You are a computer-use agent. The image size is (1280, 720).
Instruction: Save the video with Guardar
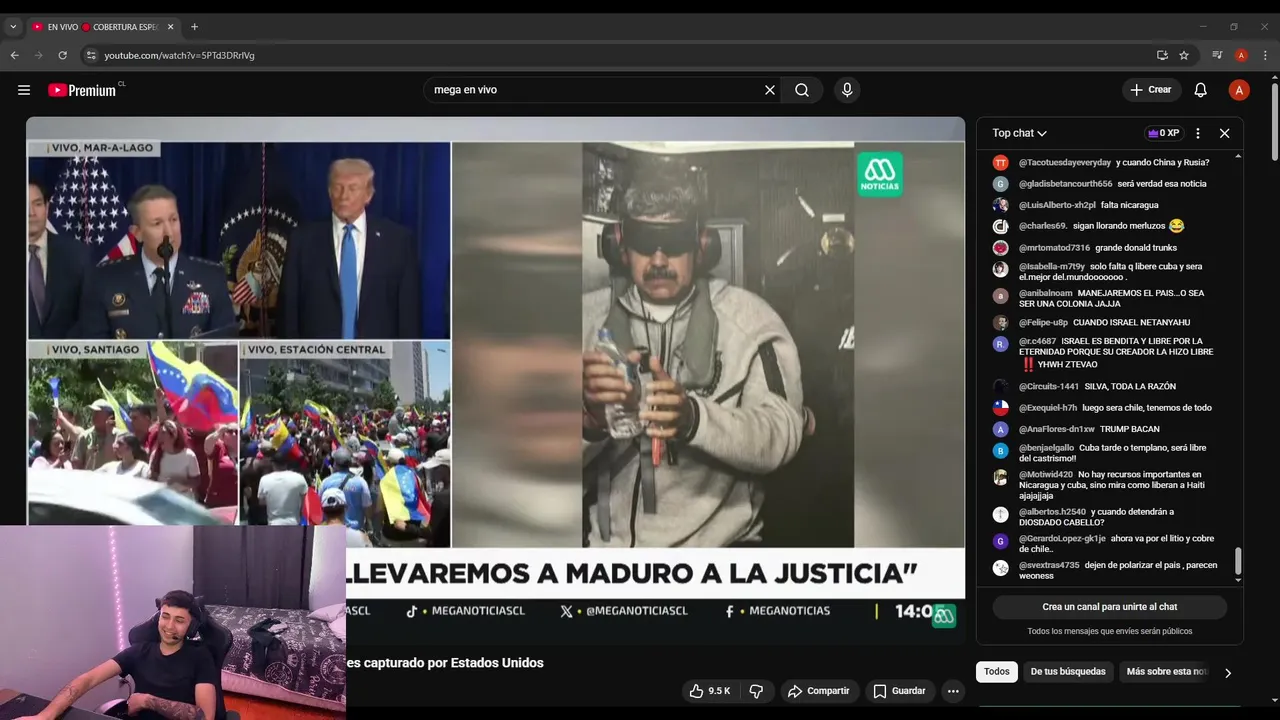pyautogui.click(x=899, y=691)
